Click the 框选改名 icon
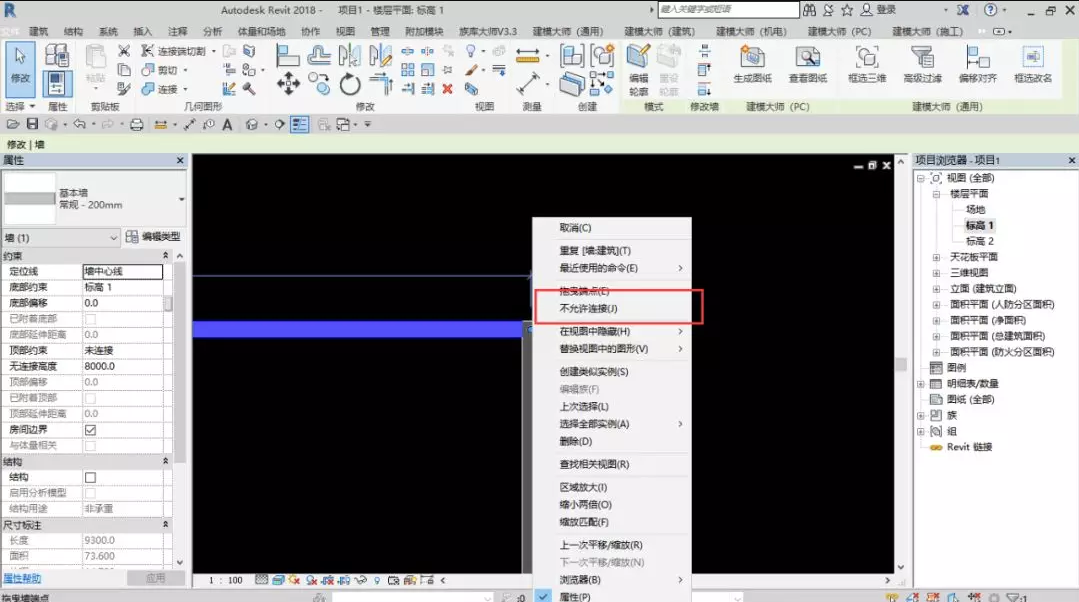1079x602 pixels. point(1033,65)
